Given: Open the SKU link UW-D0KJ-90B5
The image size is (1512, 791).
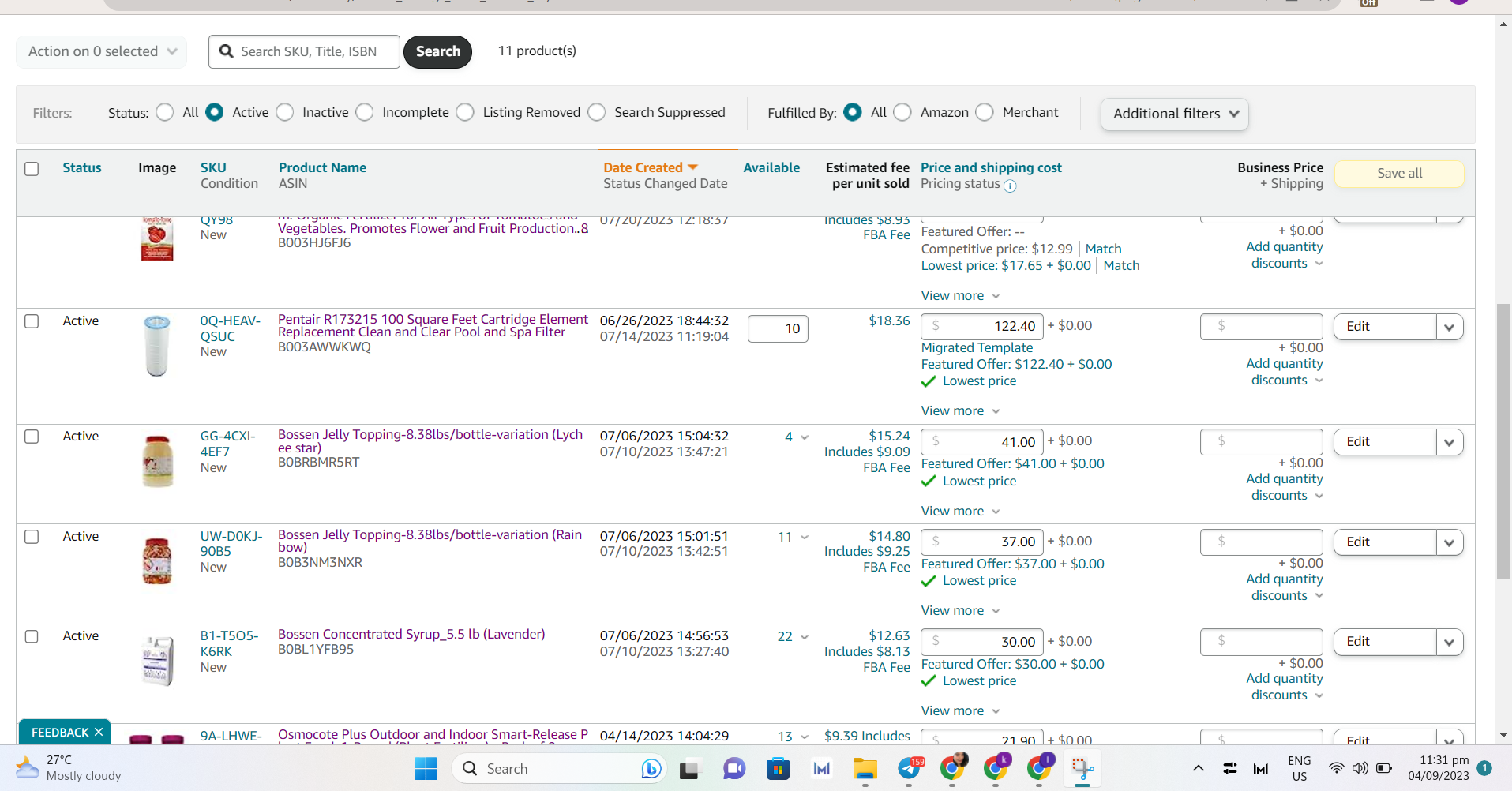Looking at the screenshot, I should tap(231, 543).
